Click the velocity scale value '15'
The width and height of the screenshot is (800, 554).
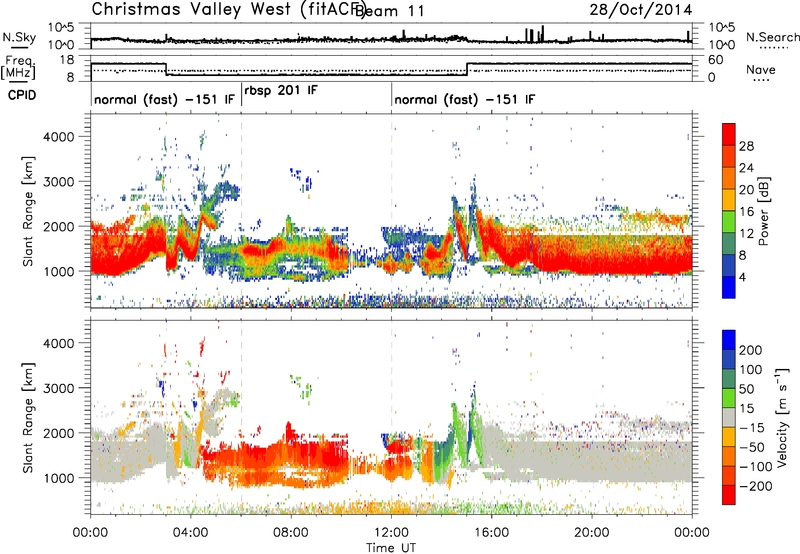coord(746,409)
